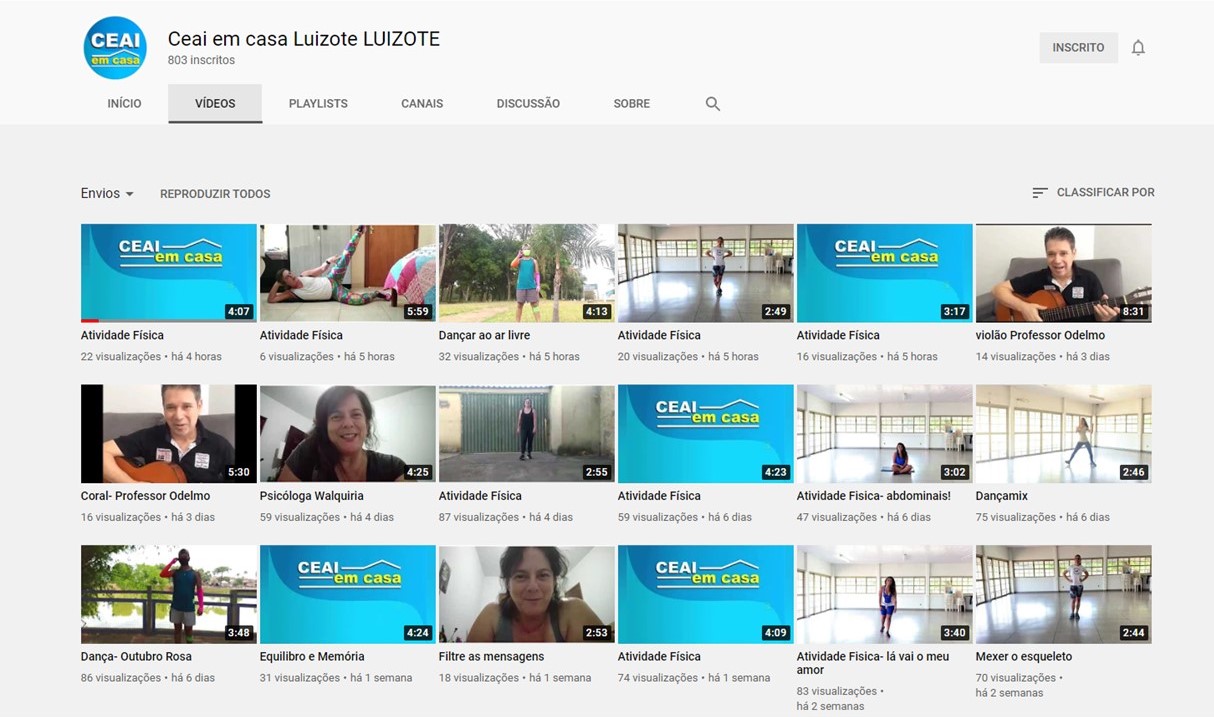Click the violão Professor Odelmo title
Screen dimensions: 1214x717
[x=1040, y=336]
